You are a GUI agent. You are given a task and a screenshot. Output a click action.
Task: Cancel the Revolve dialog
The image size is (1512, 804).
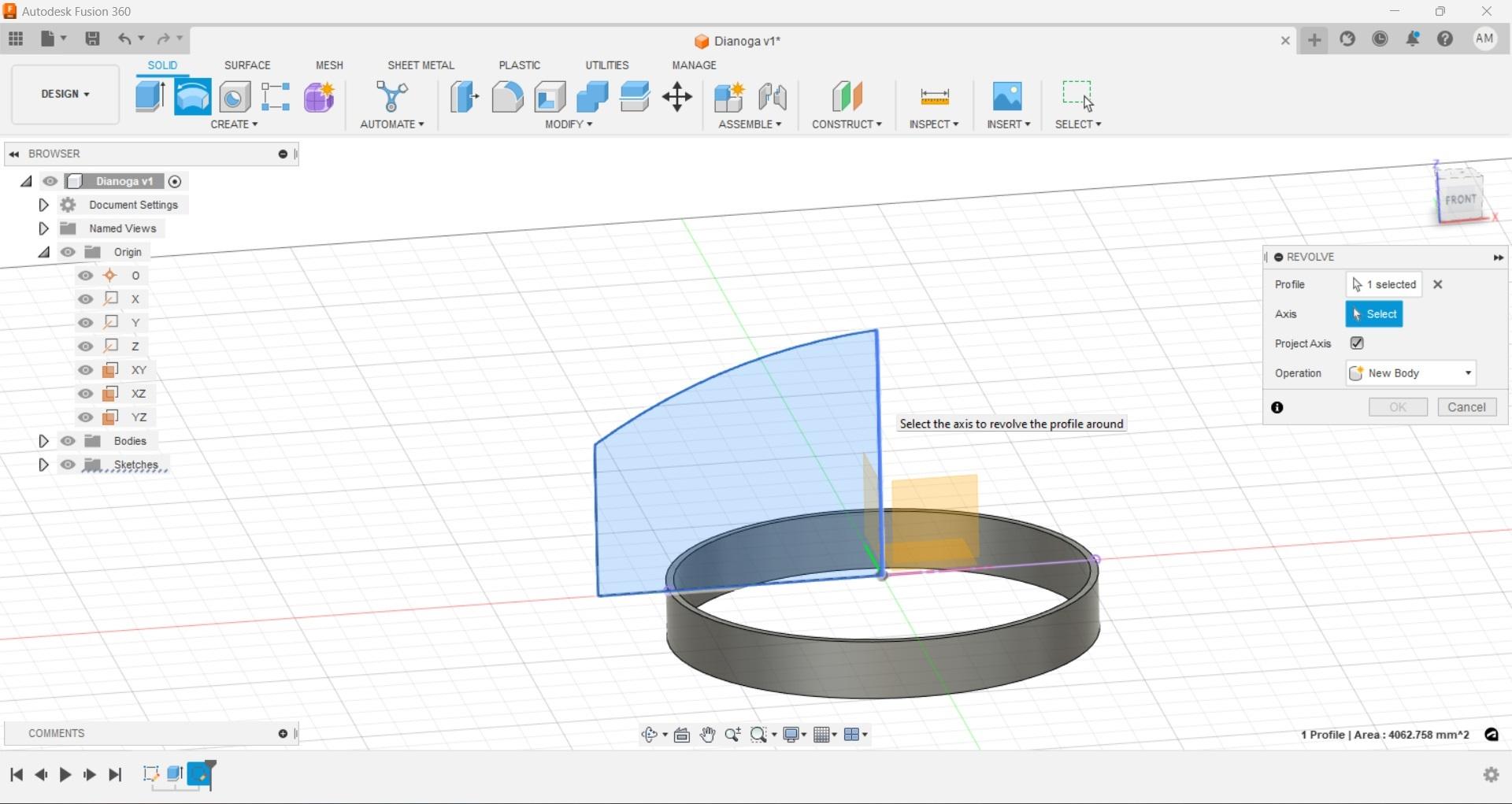(1466, 406)
